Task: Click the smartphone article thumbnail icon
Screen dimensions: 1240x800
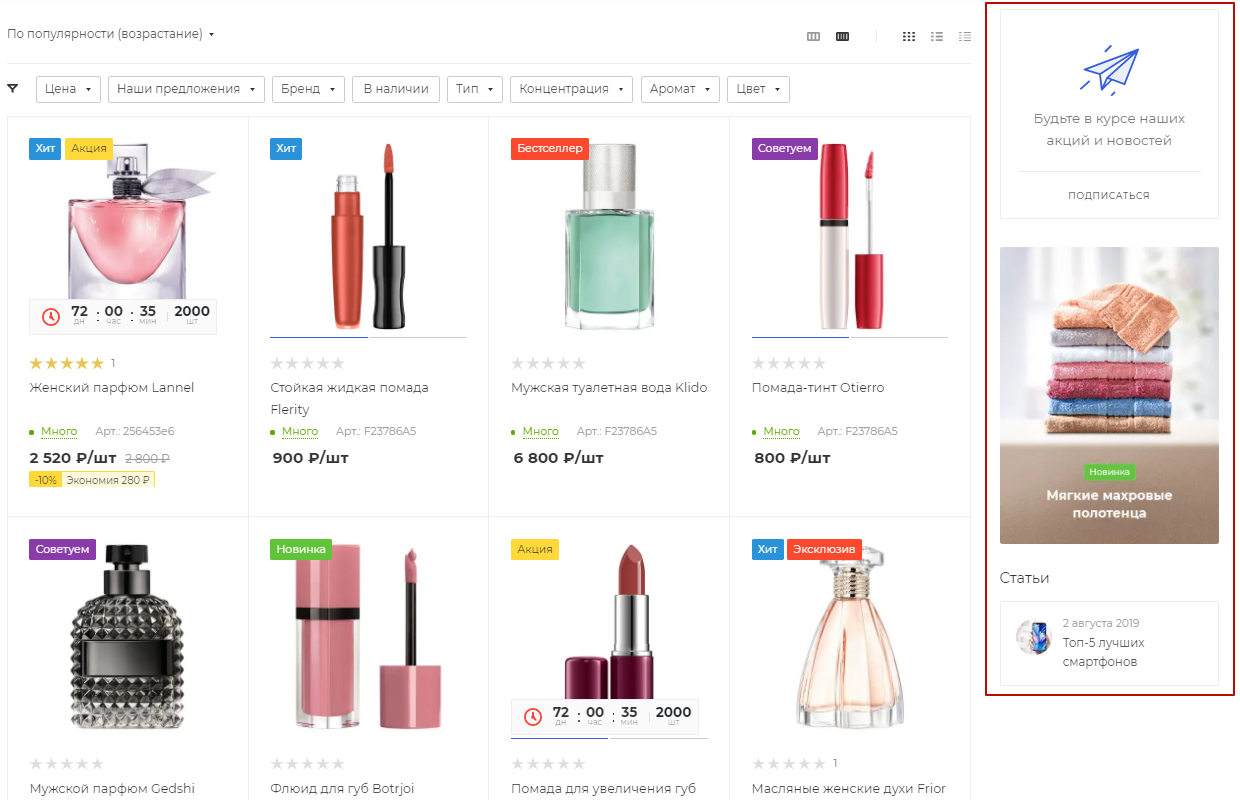Action: pos(1033,637)
